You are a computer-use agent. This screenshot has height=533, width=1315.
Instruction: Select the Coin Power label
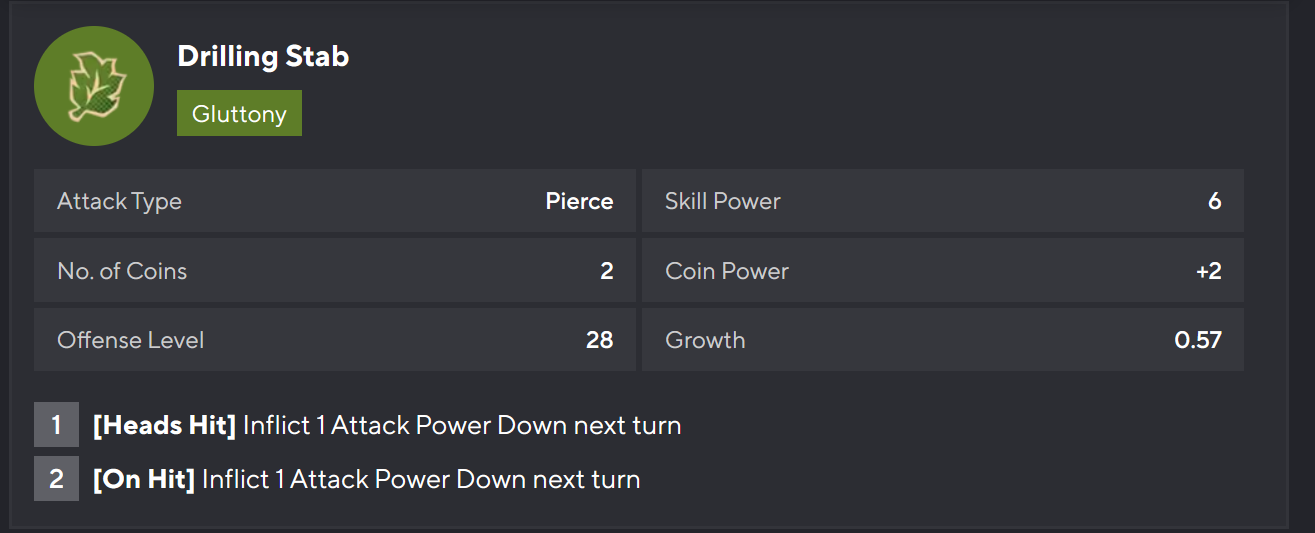[x=727, y=271]
